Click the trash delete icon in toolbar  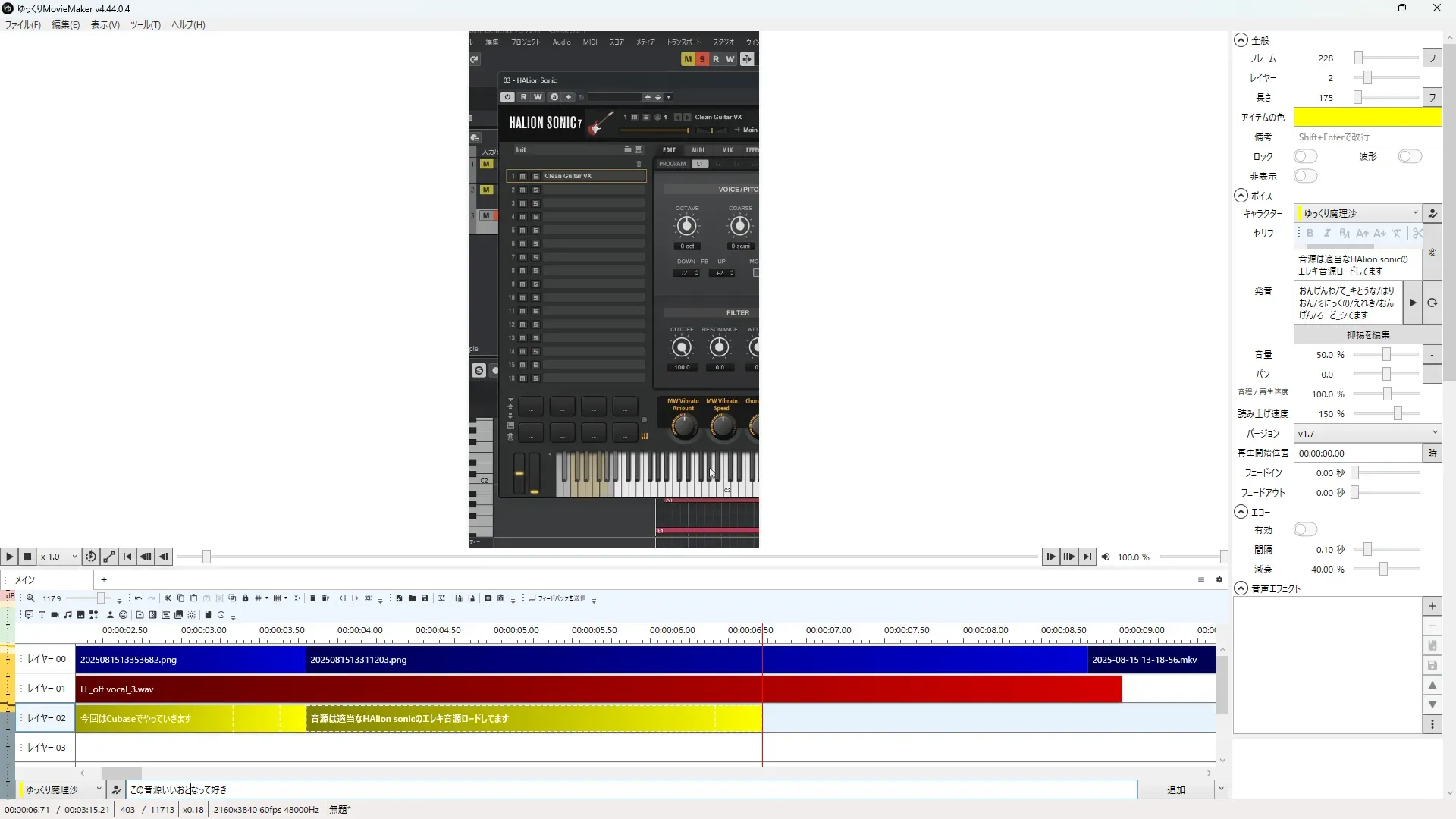coord(312,598)
